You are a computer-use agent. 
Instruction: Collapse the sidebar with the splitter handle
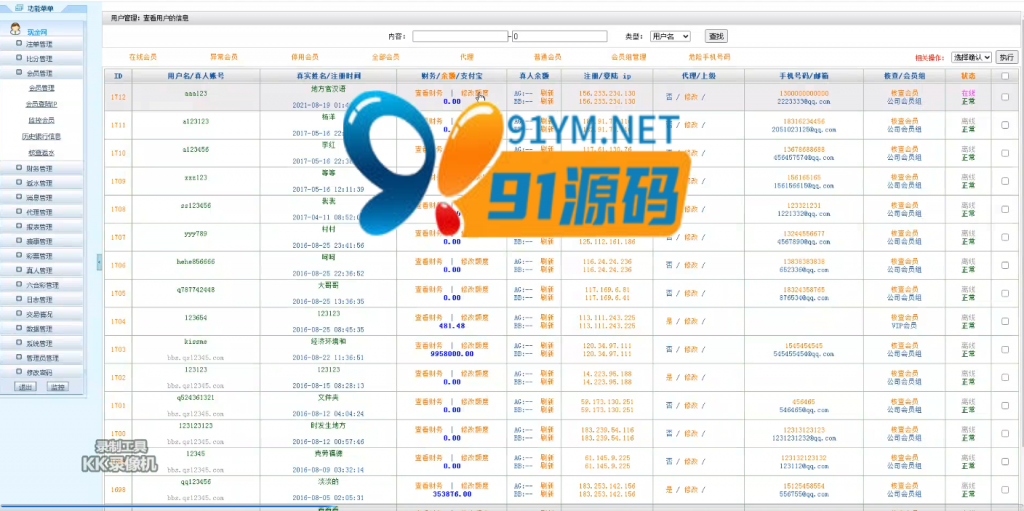point(99,262)
